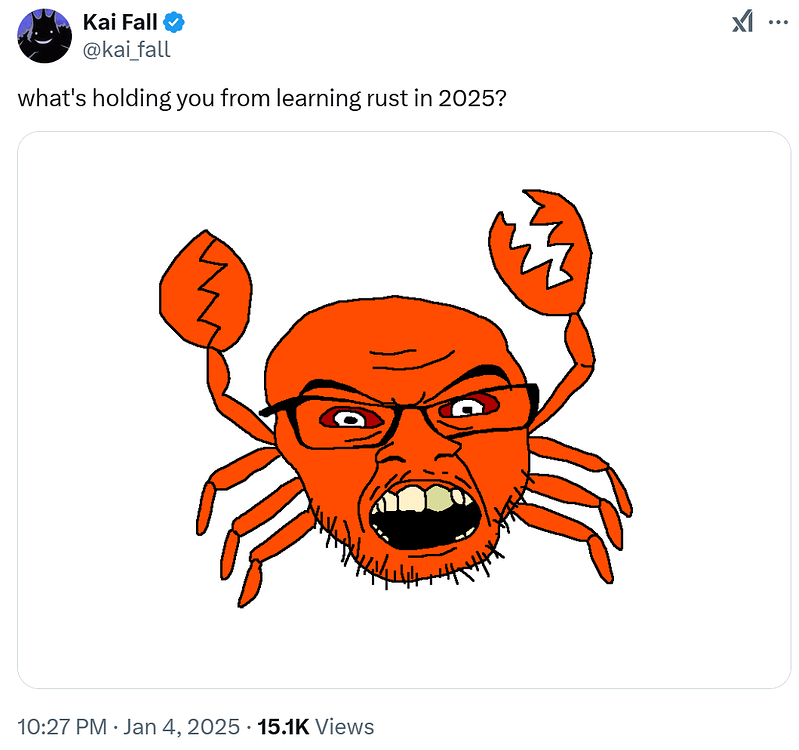Click the left lens of the crab's glasses
The image size is (799, 750).
345,420
